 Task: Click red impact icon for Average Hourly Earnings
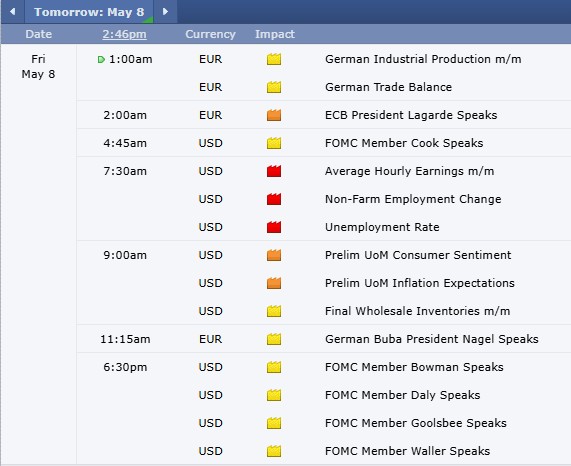(x=274, y=171)
